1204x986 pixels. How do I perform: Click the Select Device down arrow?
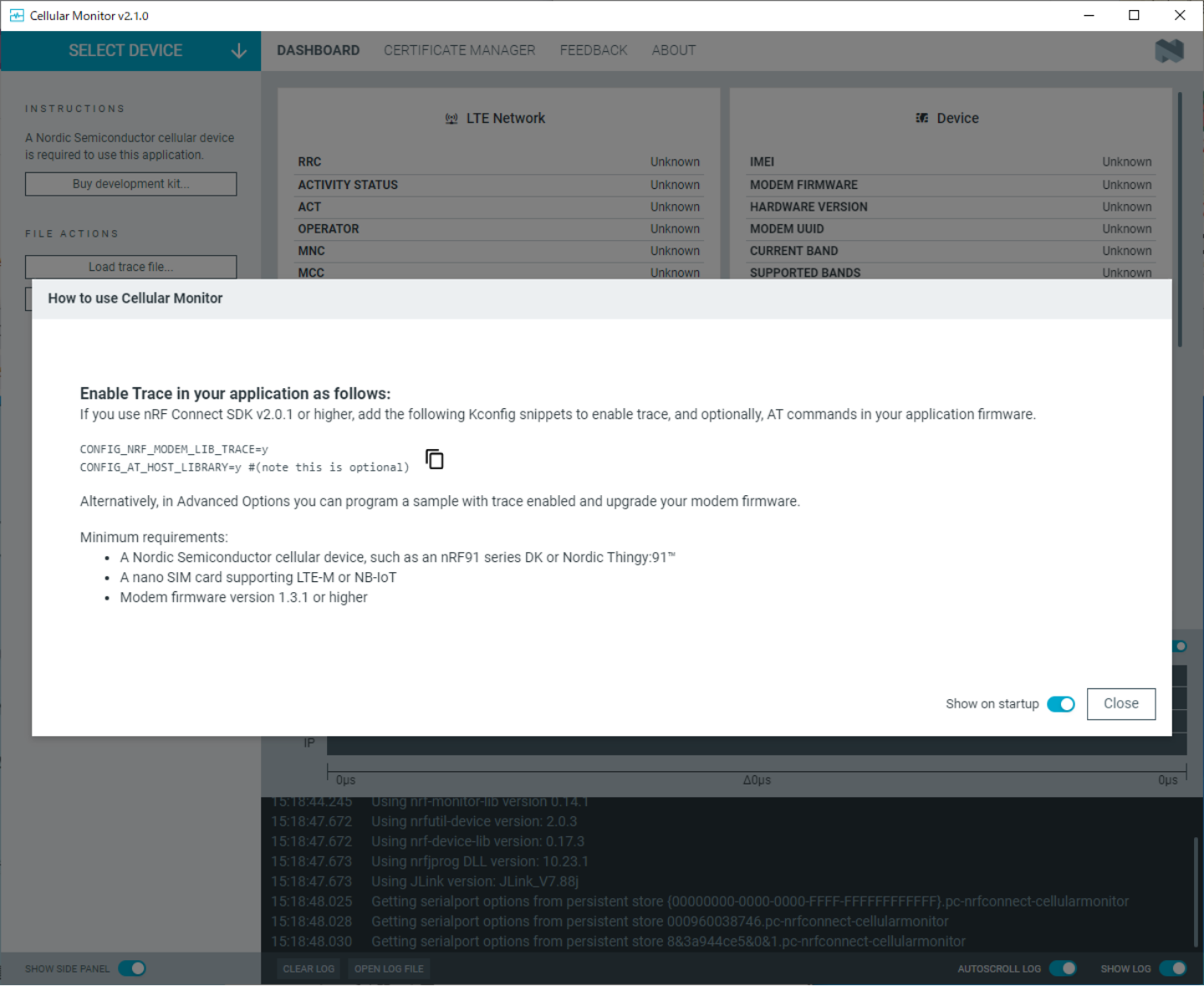tap(238, 51)
